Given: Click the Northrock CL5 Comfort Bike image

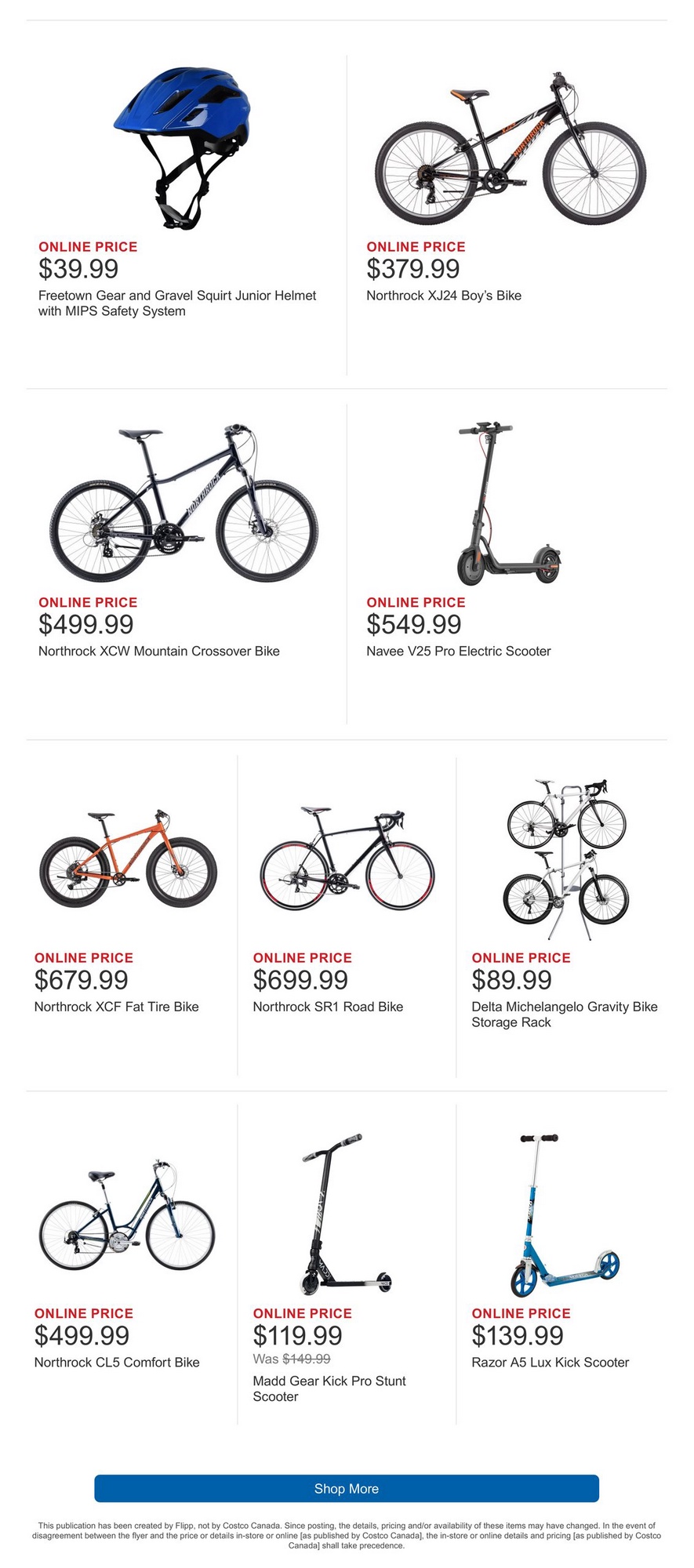Looking at the screenshot, I should coord(127,1215).
